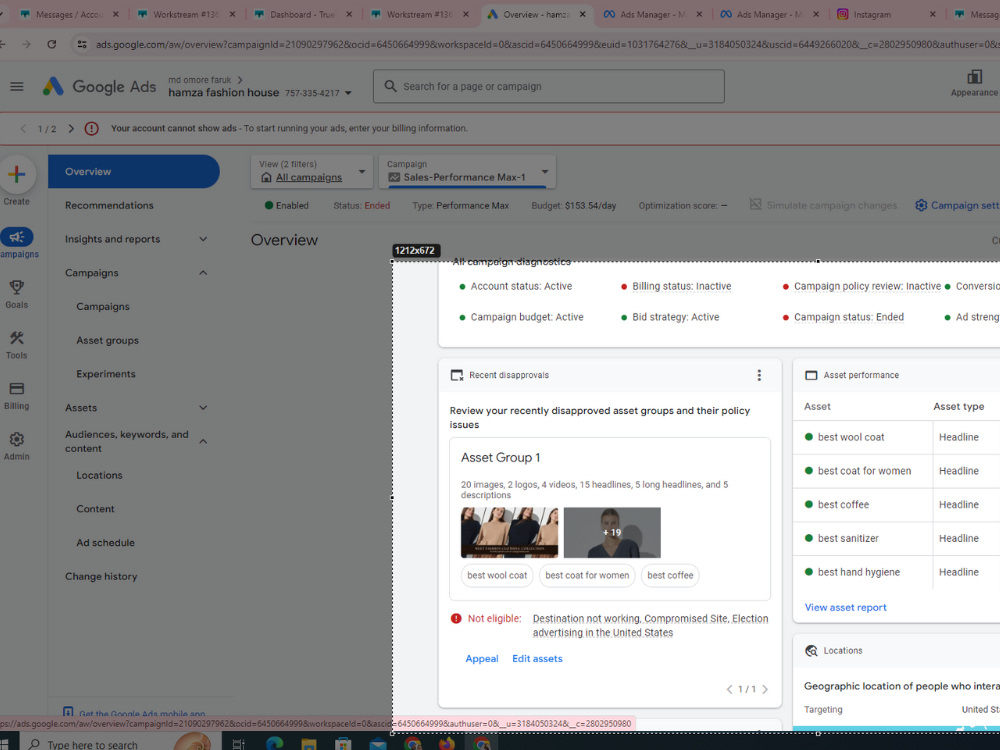This screenshot has height=750, width=1000.
Task: Open account dropdown for hamza fashion house
Action: coord(348,93)
